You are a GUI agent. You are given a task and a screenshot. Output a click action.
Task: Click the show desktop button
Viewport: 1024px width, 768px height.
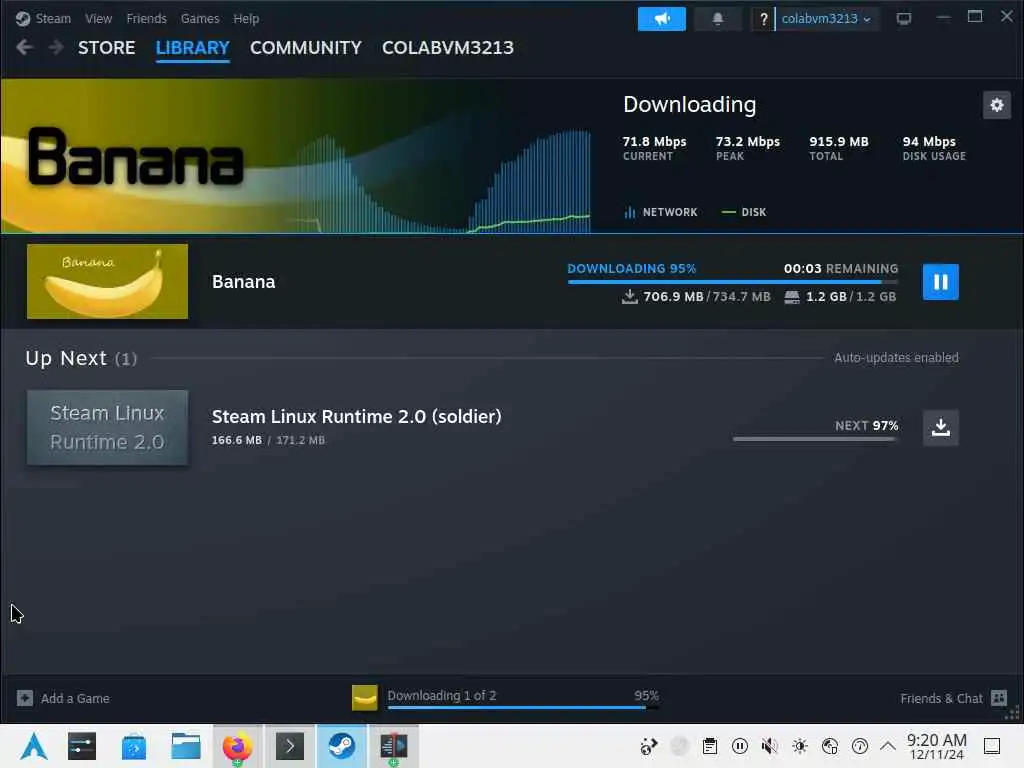pos(992,746)
